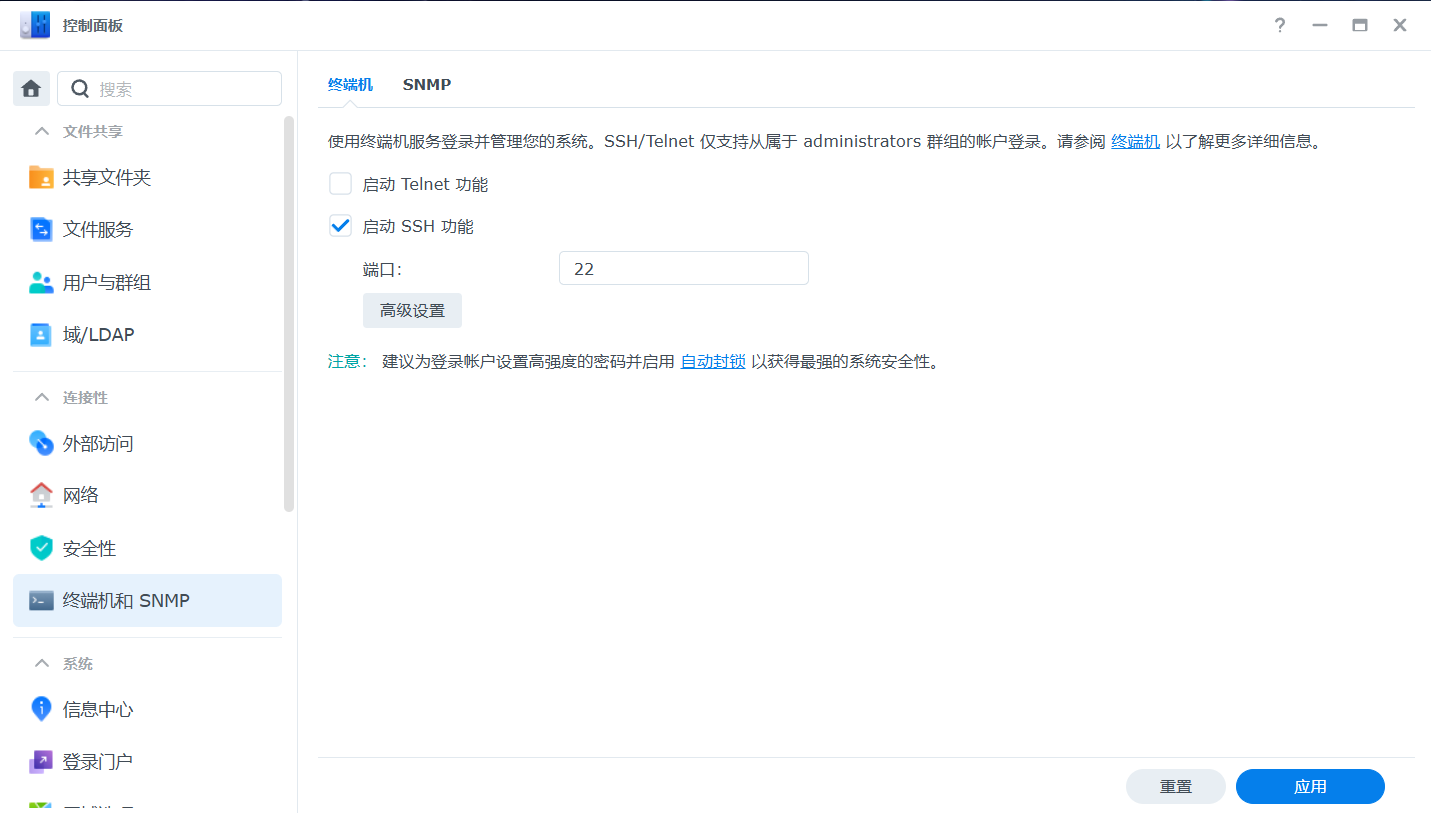Open Network (网络) icon

coord(41,495)
